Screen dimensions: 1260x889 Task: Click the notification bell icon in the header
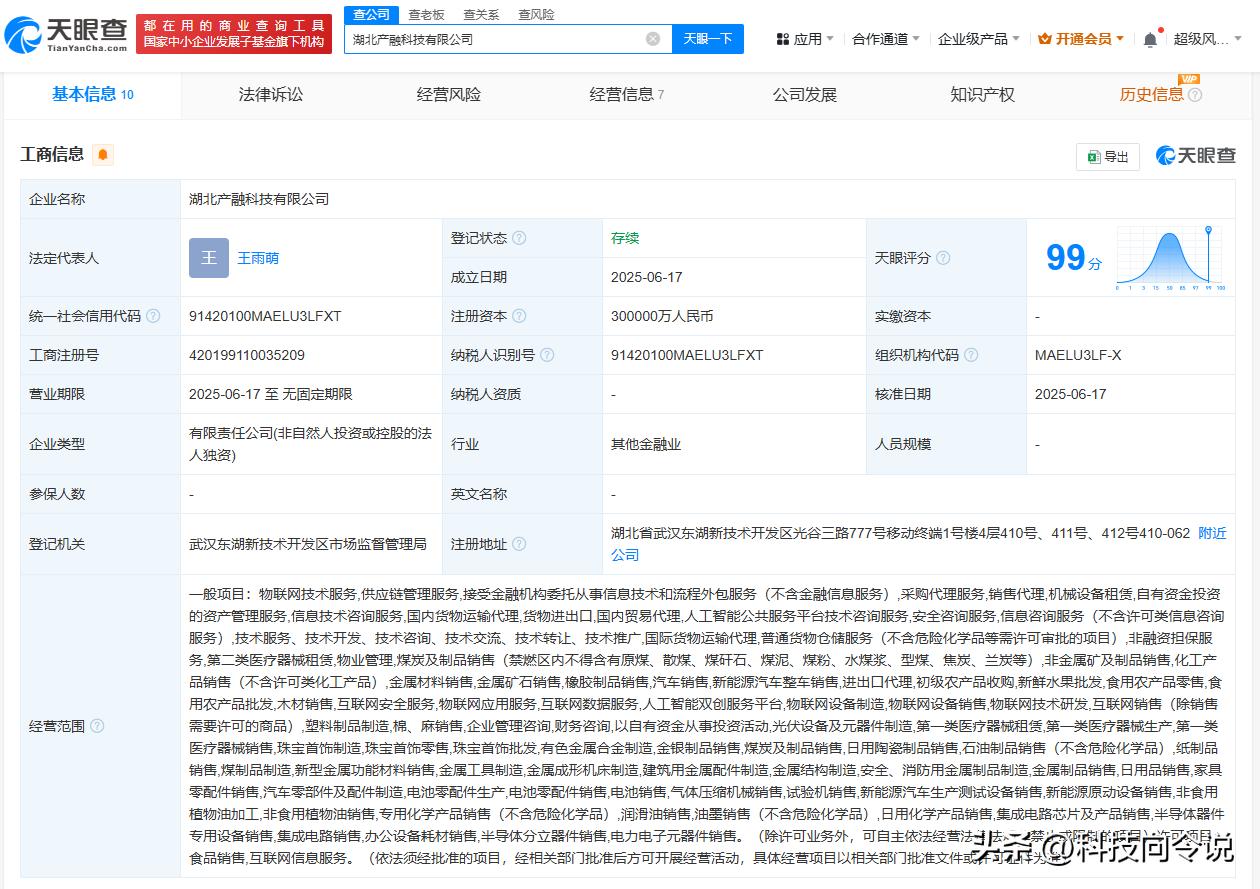[x=1150, y=39]
